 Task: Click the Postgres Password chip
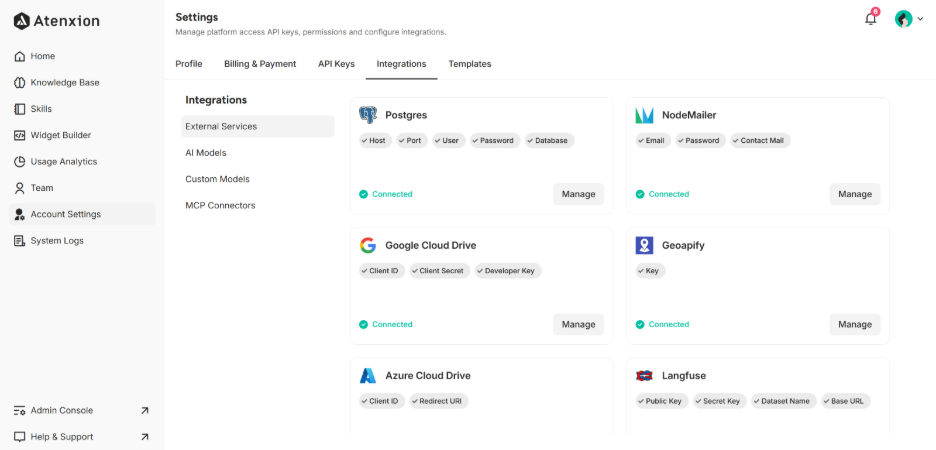[x=495, y=141]
